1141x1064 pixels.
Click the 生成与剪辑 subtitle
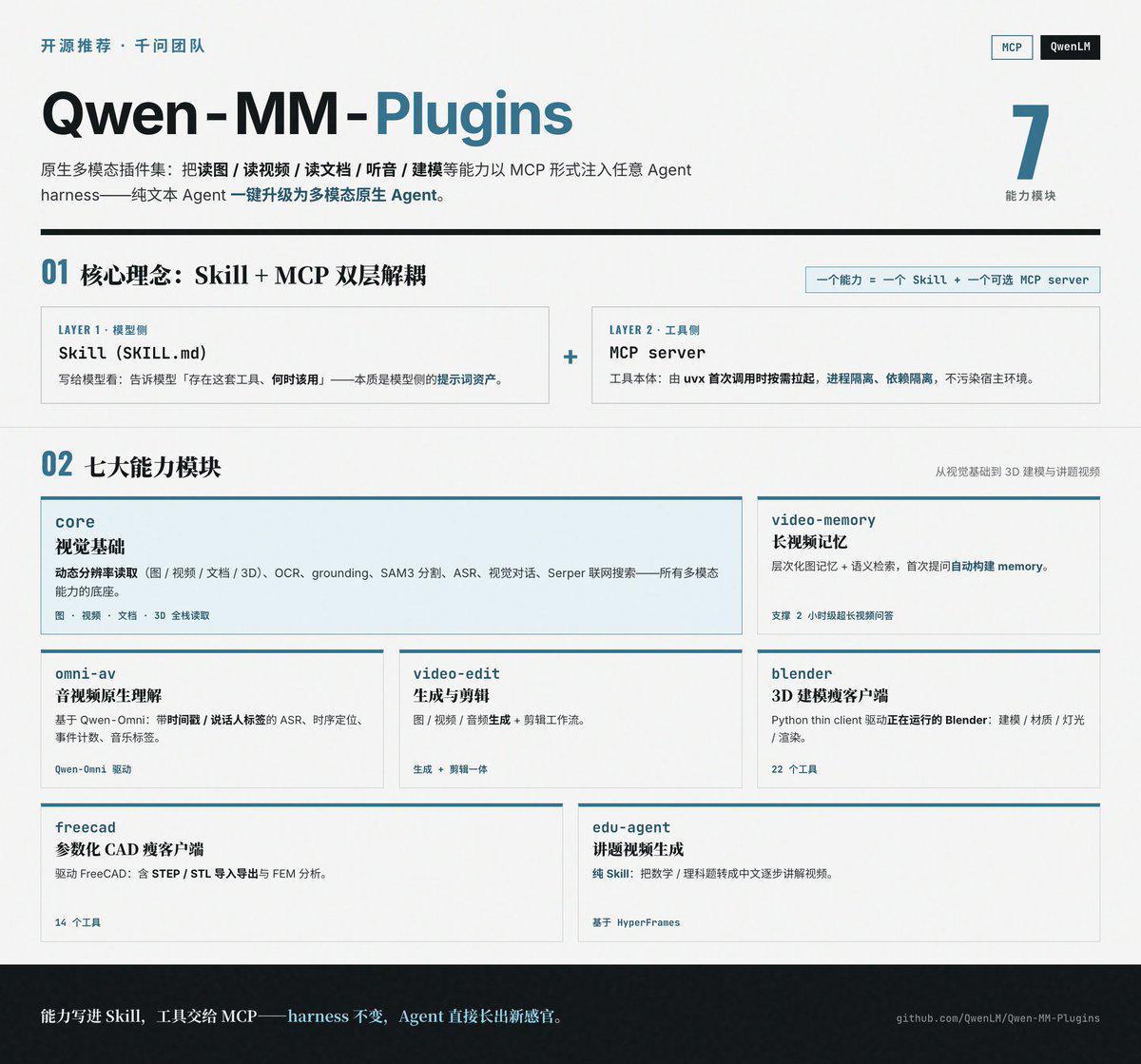(451, 695)
